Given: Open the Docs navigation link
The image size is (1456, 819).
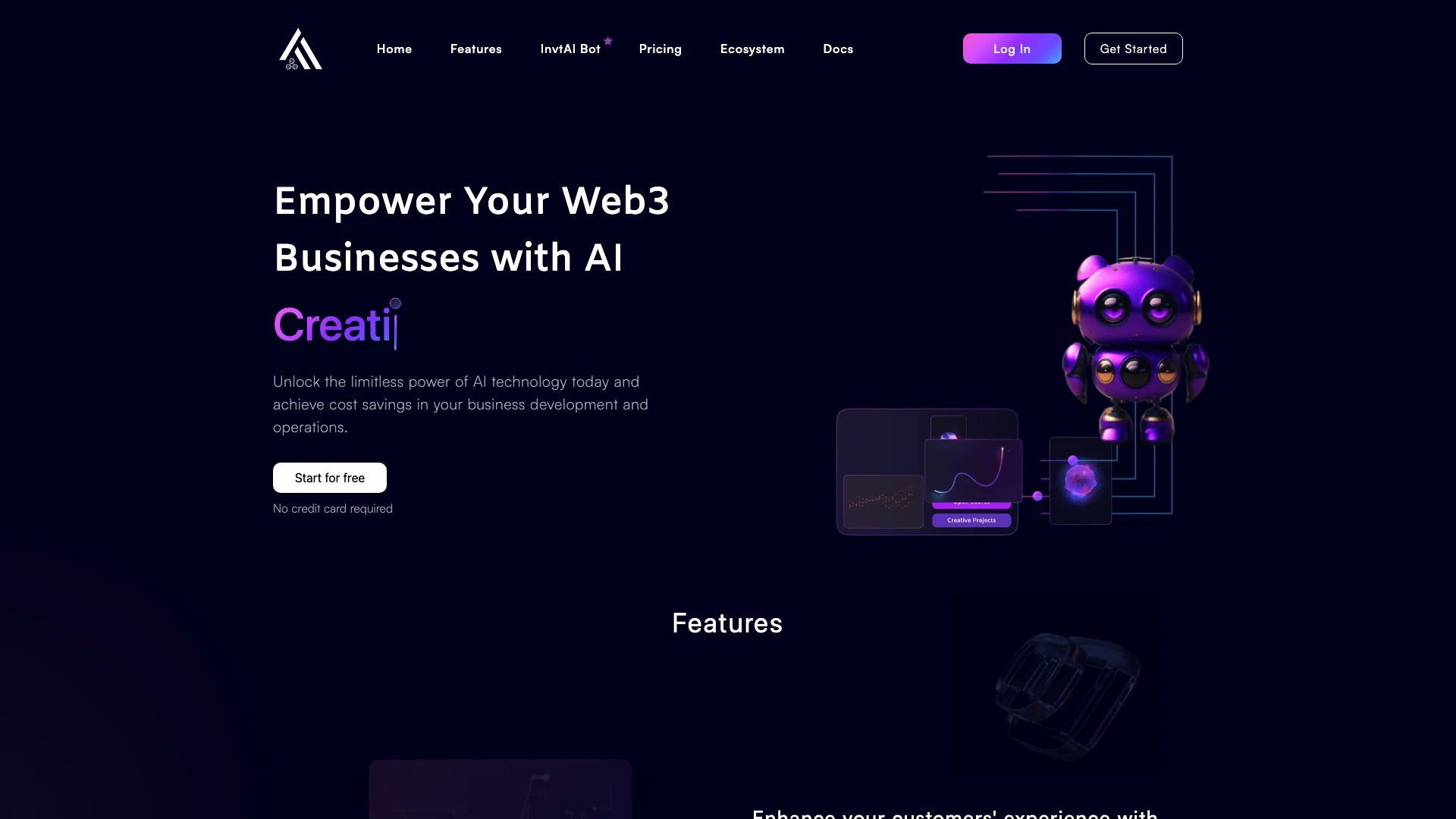Looking at the screenshot, I should pos(838,48).
